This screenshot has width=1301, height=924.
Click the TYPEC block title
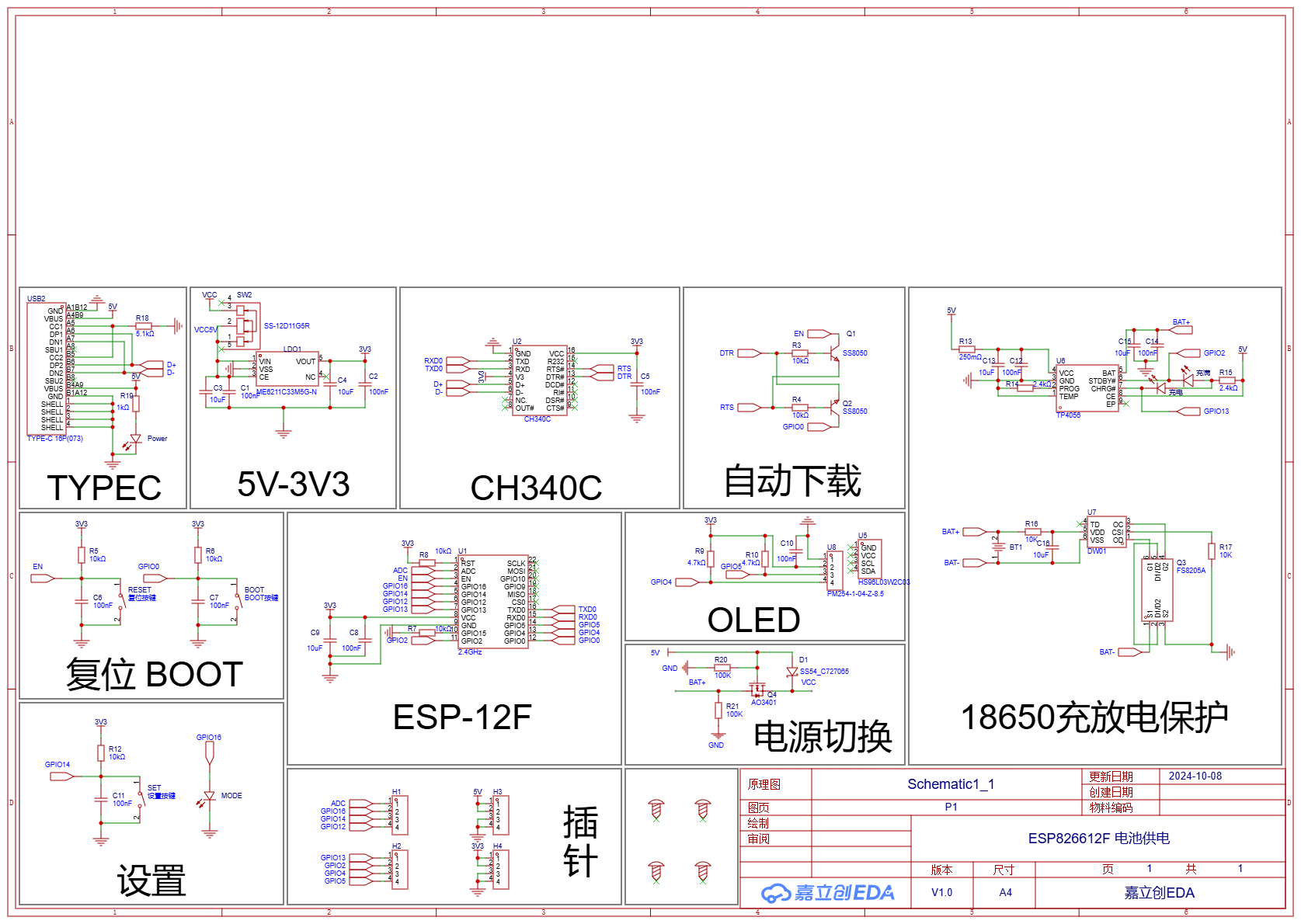tap(104, 488)
